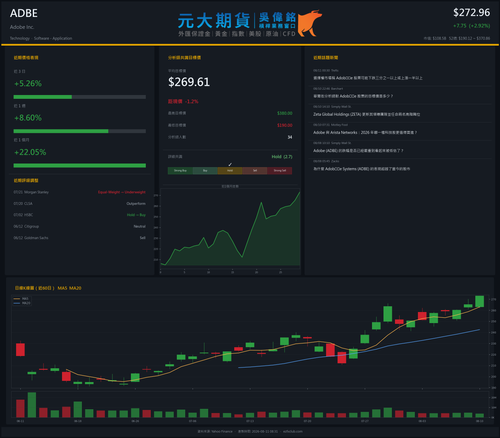The image size is (500, 438).
Task: Open the Barchart Adobe stock news headline
Action: coord(353,96)
